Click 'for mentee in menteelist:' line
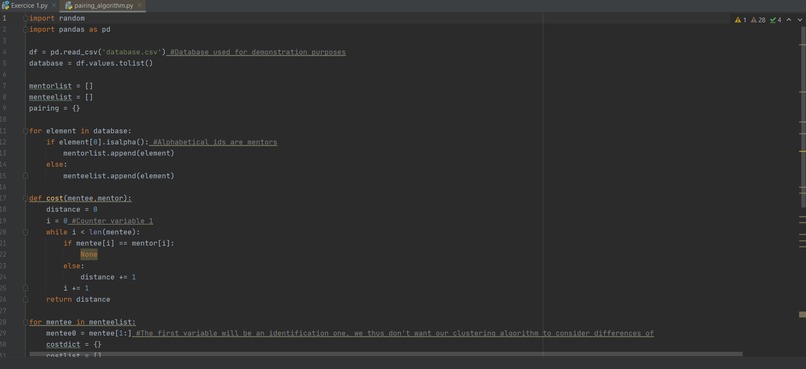806x369 pixels. click(x=82, y=322)
